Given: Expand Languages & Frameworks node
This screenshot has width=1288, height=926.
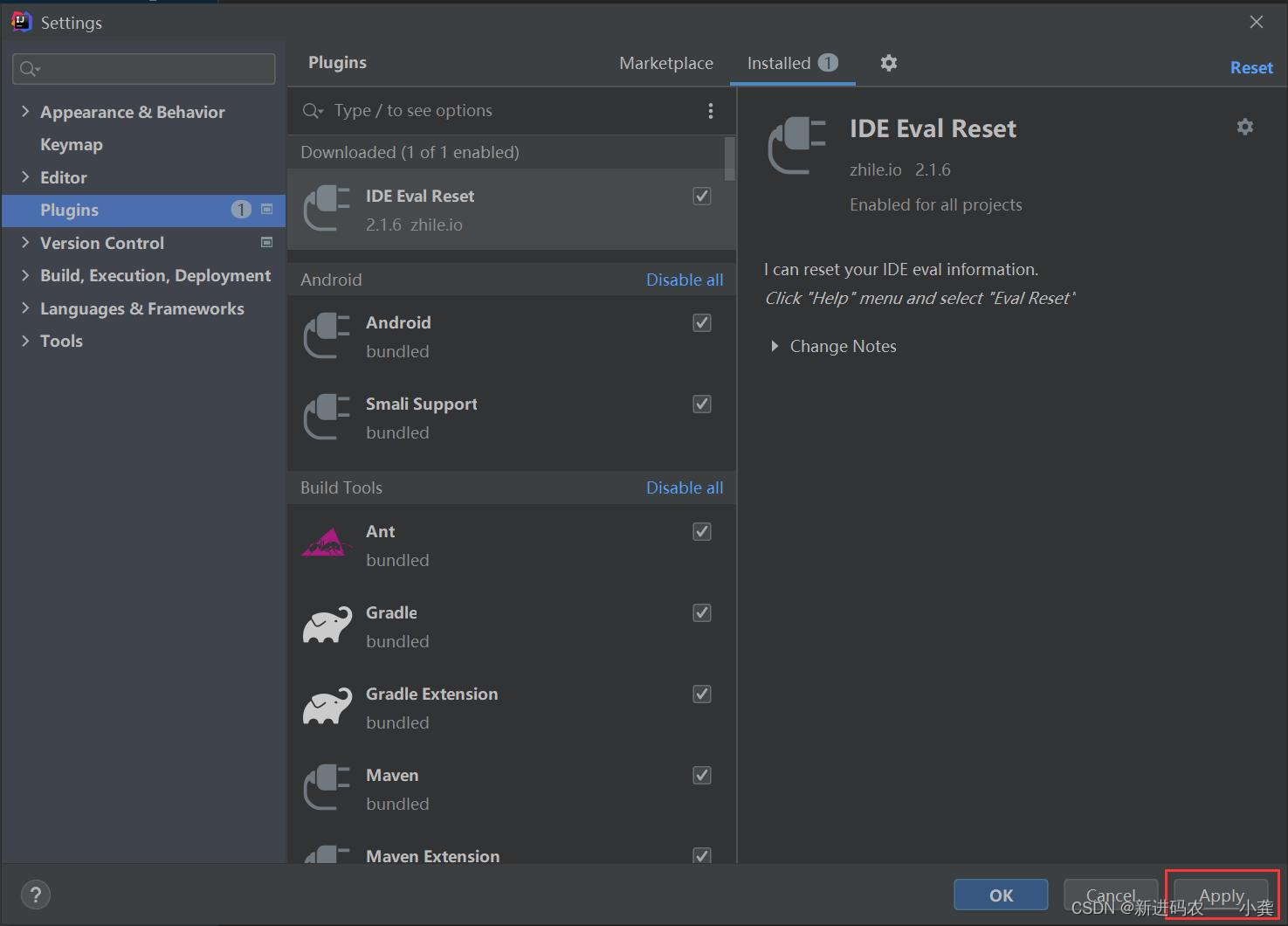Looking at the screenshot, I should click(25, 308).
